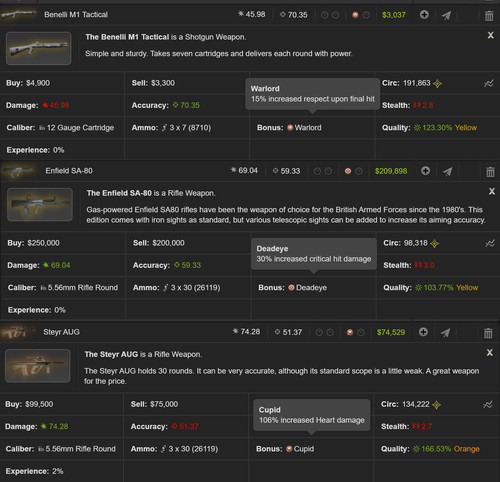The width and height of the screenshot is (500, 482).
Task: Click the Cupid bonus label
Action: pos(304,449)
